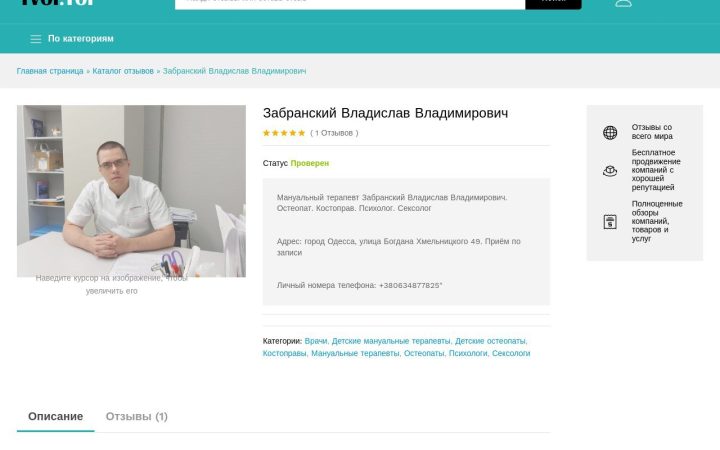
Task: Expand the По категориям menu
Action: coord(81,39)
